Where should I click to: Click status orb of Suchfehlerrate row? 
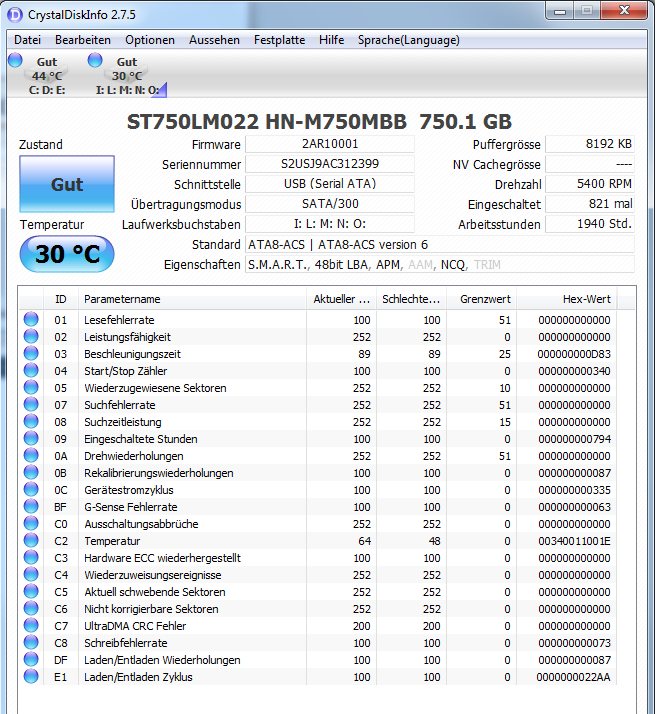31,404
